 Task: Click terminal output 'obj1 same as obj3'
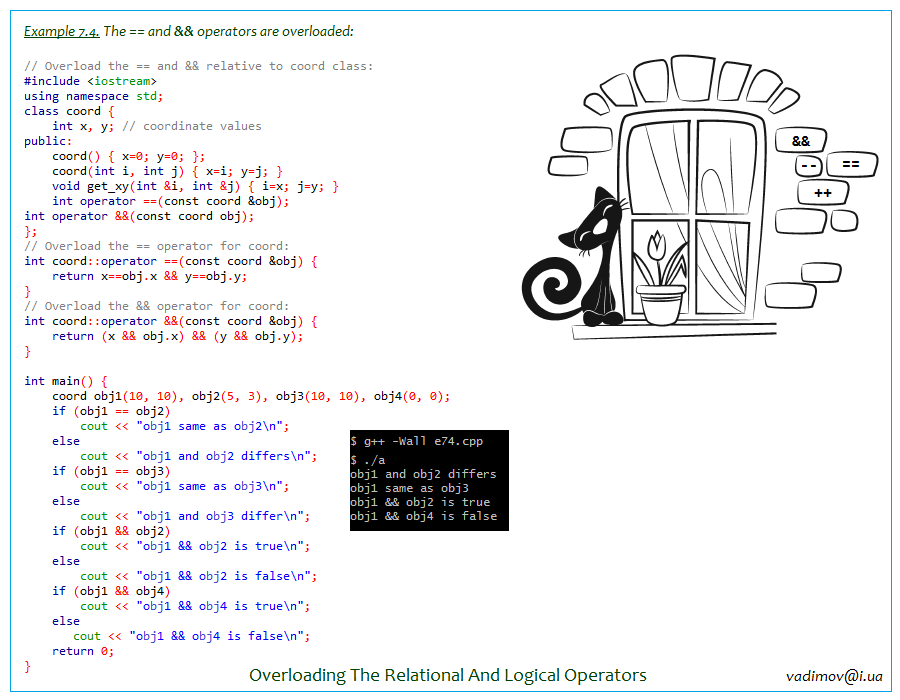pyautogui.click(x=409, y=488)
